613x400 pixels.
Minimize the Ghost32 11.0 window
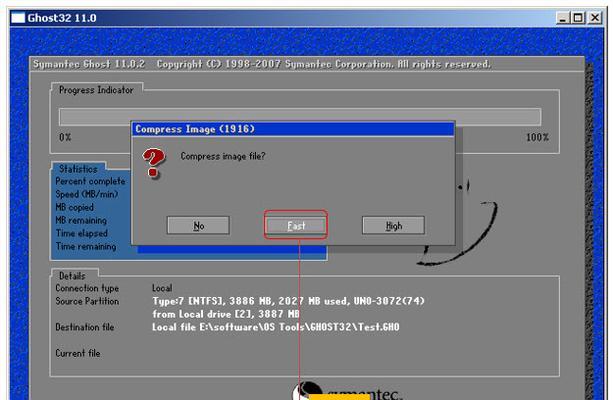563,18
